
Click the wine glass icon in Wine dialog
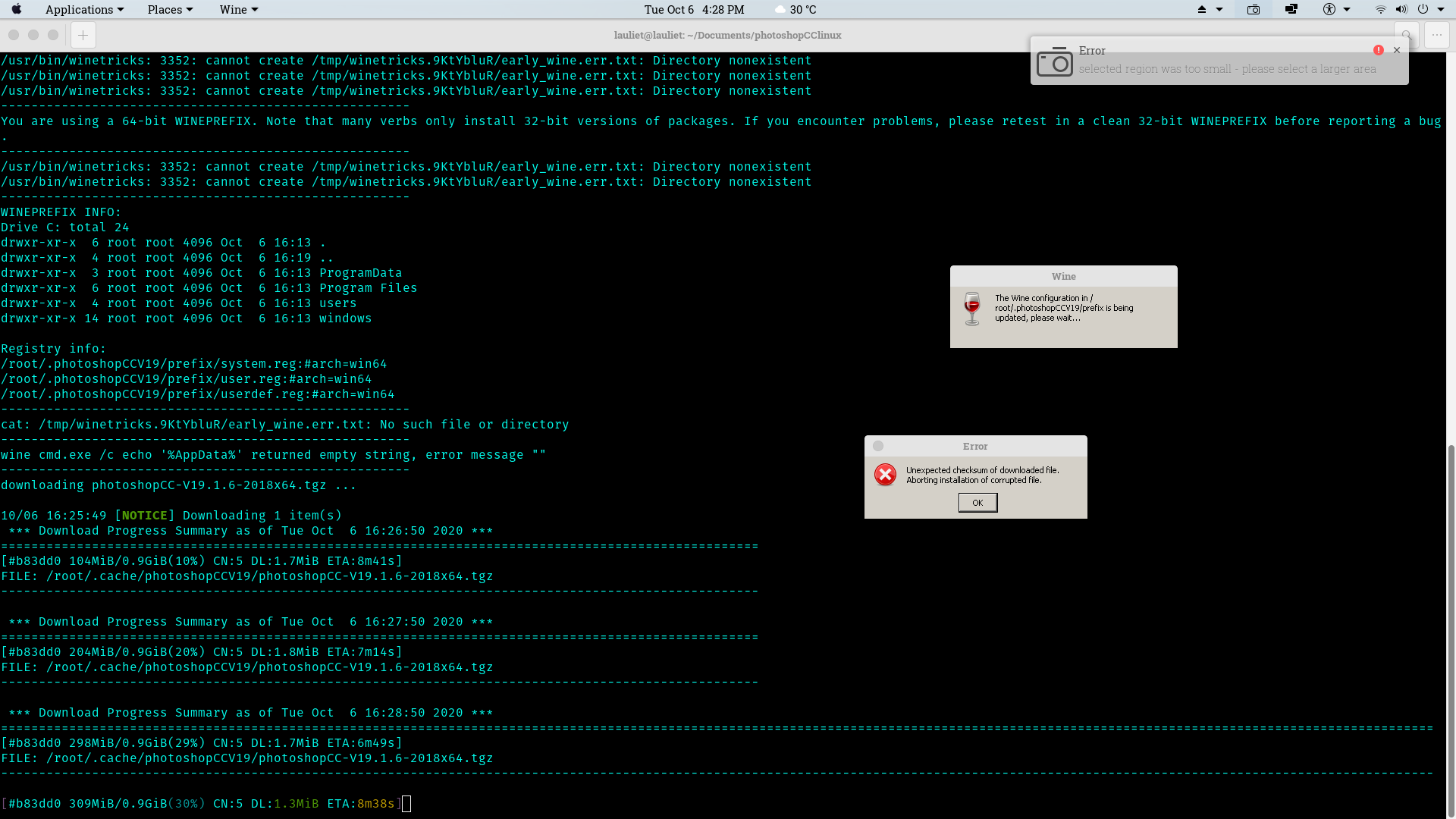tap(972, 309)
